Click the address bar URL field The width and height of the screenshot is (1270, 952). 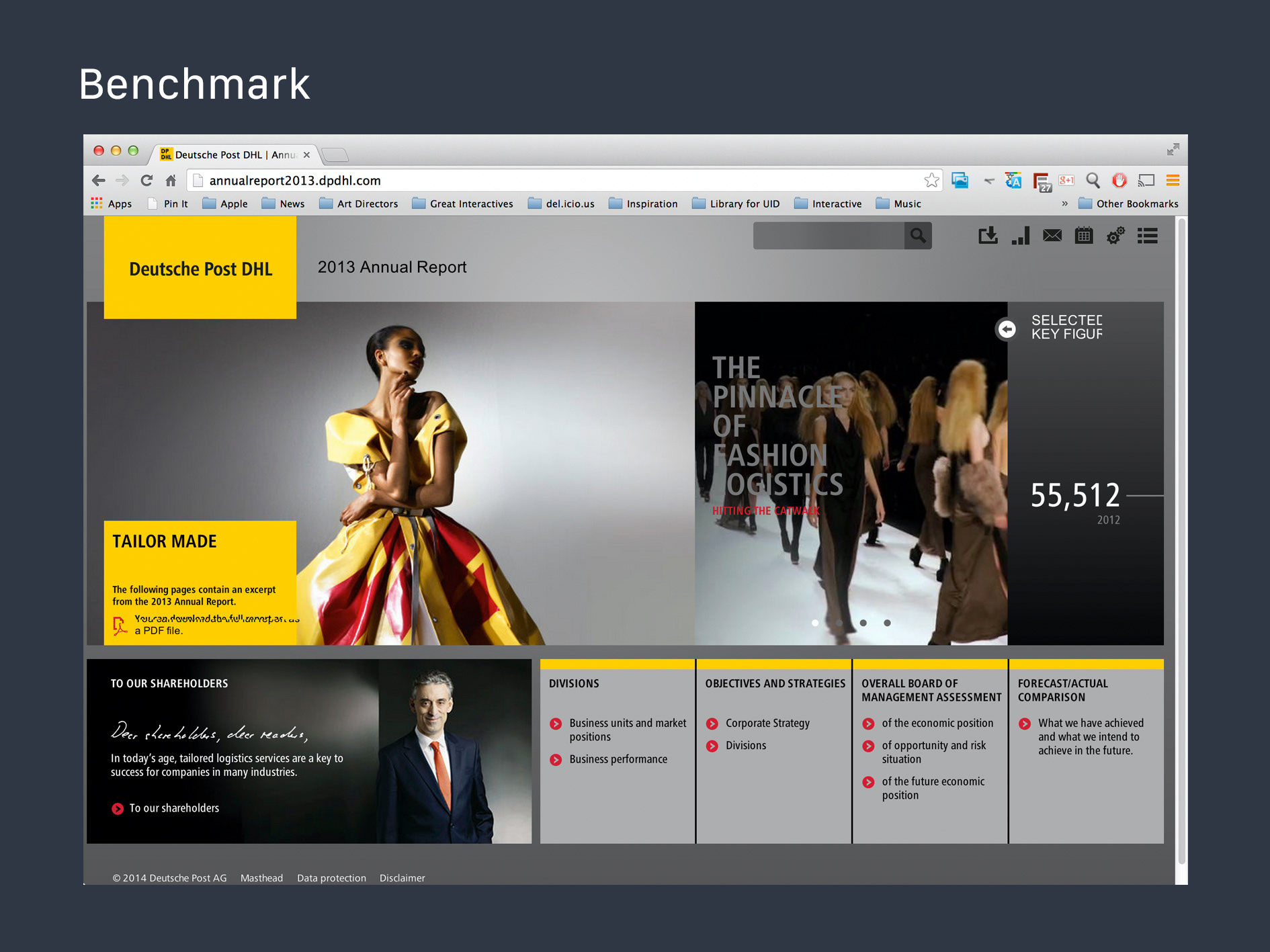tap(564, 180)
